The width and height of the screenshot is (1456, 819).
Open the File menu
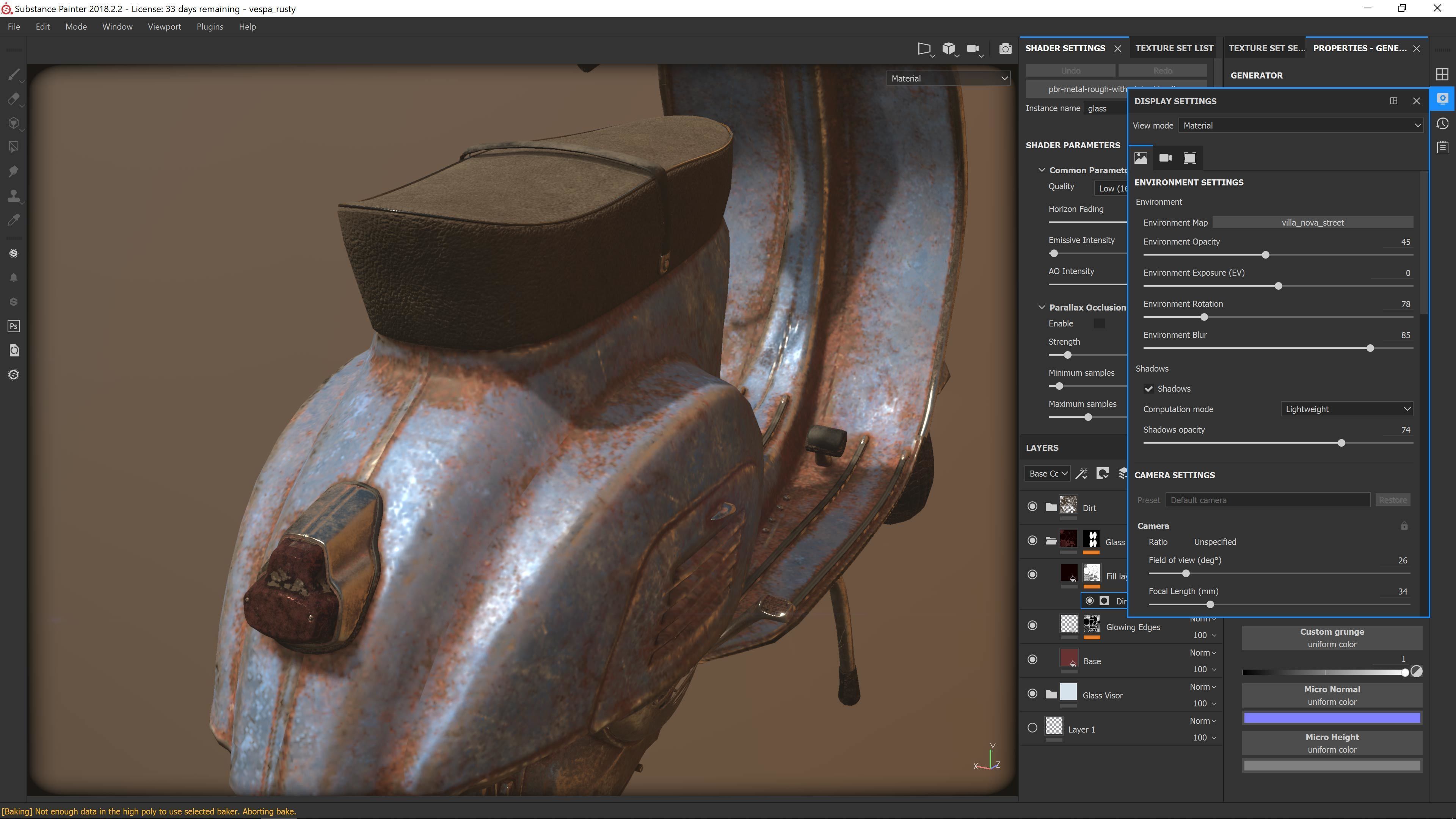(x=14, y=27)
